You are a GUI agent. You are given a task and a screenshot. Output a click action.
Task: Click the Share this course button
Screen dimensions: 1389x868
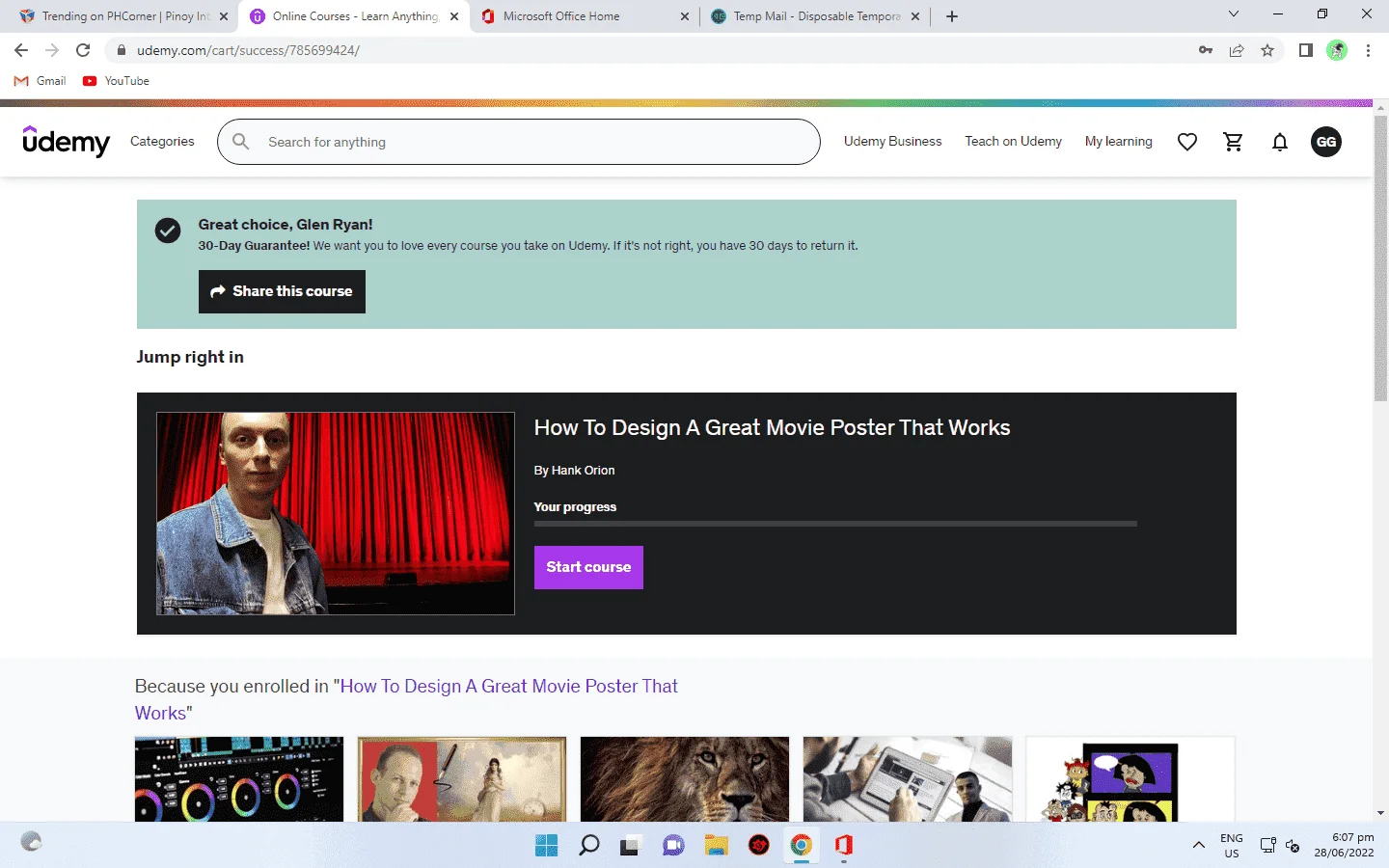click(282, 291)
